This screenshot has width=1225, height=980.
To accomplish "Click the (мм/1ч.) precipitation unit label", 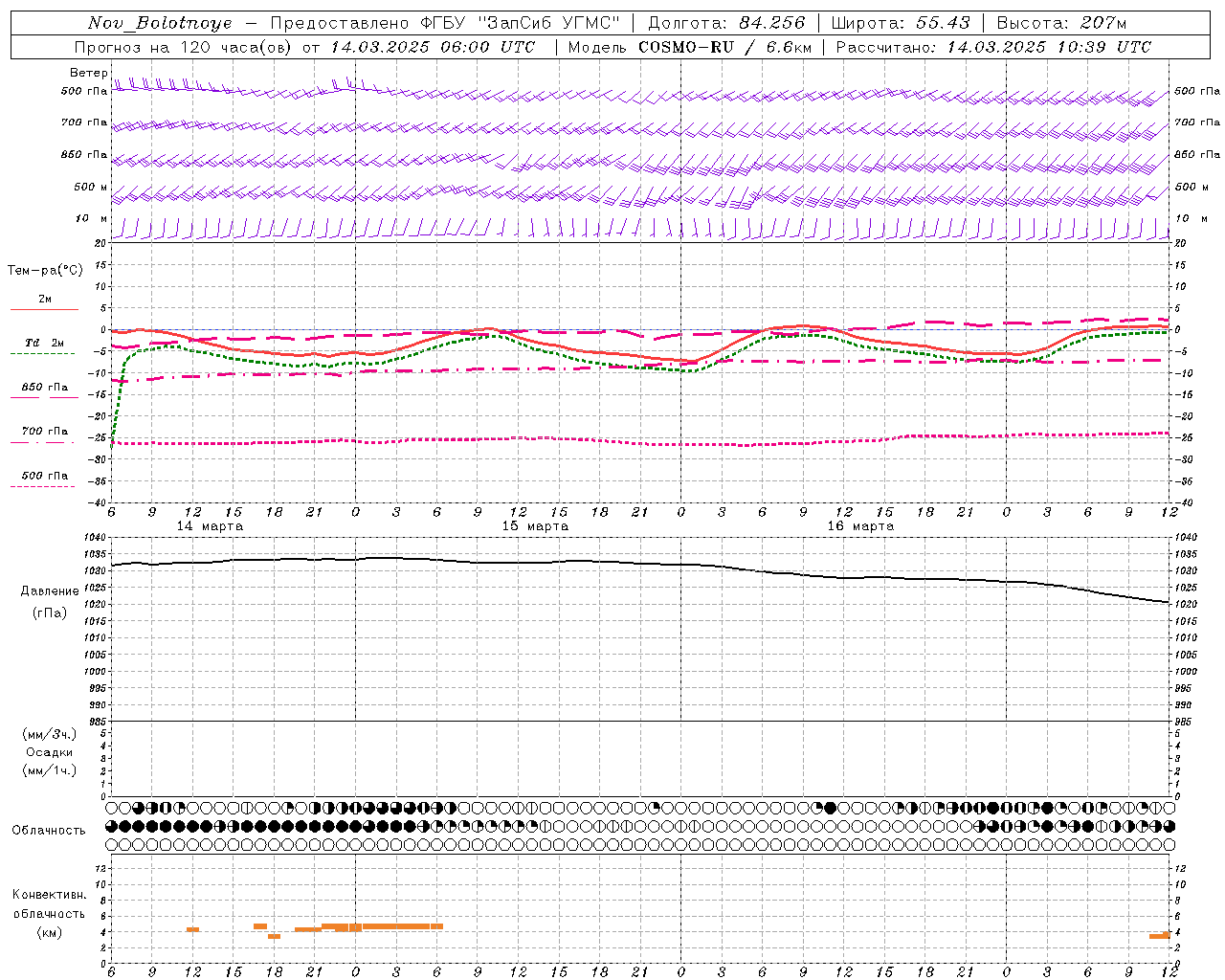I will (50, 770).
